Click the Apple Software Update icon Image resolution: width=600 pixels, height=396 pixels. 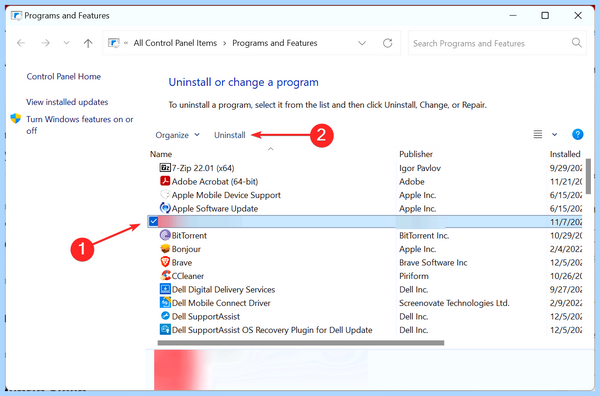(165, 208)
